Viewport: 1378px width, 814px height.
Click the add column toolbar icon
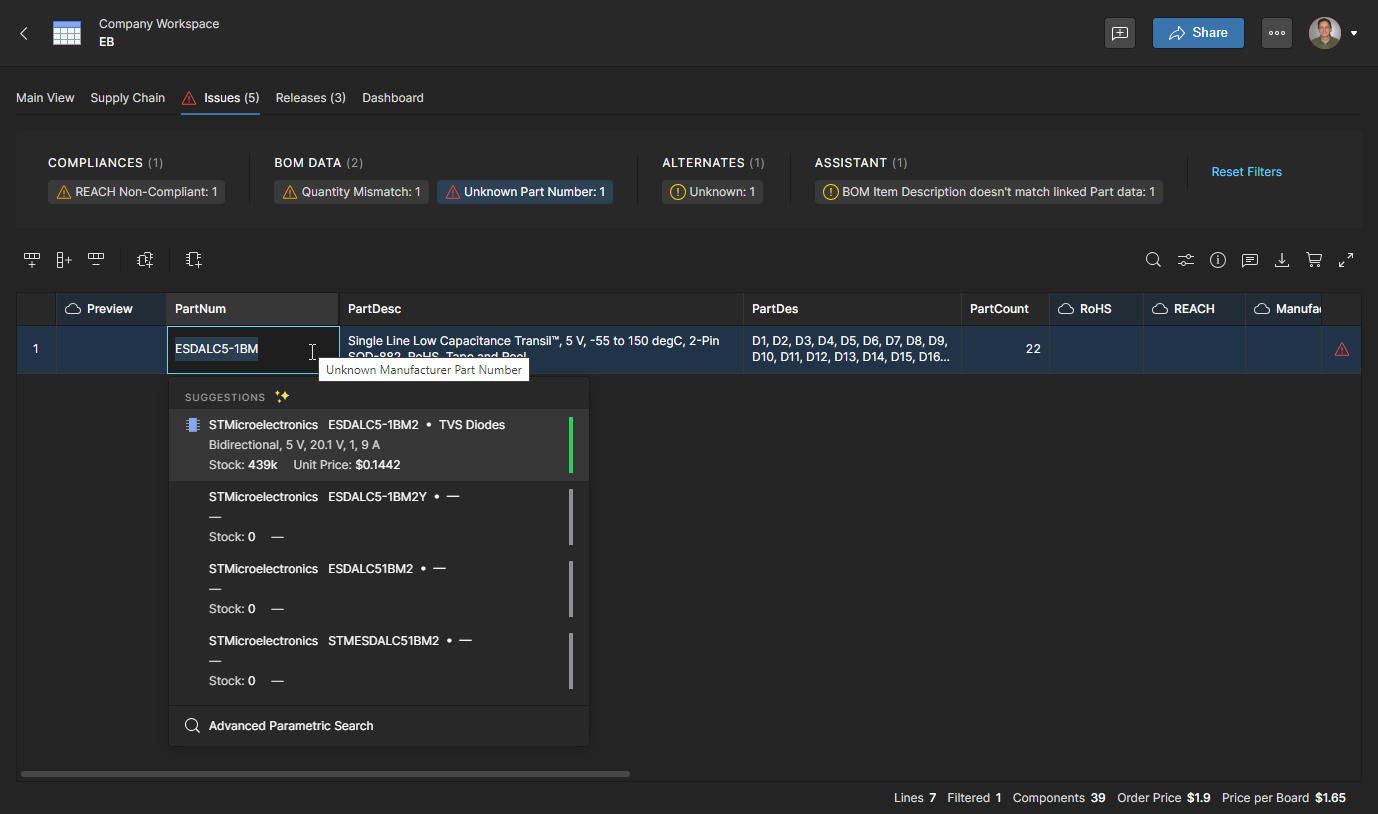pyautogui.click(x=64, y=260)
